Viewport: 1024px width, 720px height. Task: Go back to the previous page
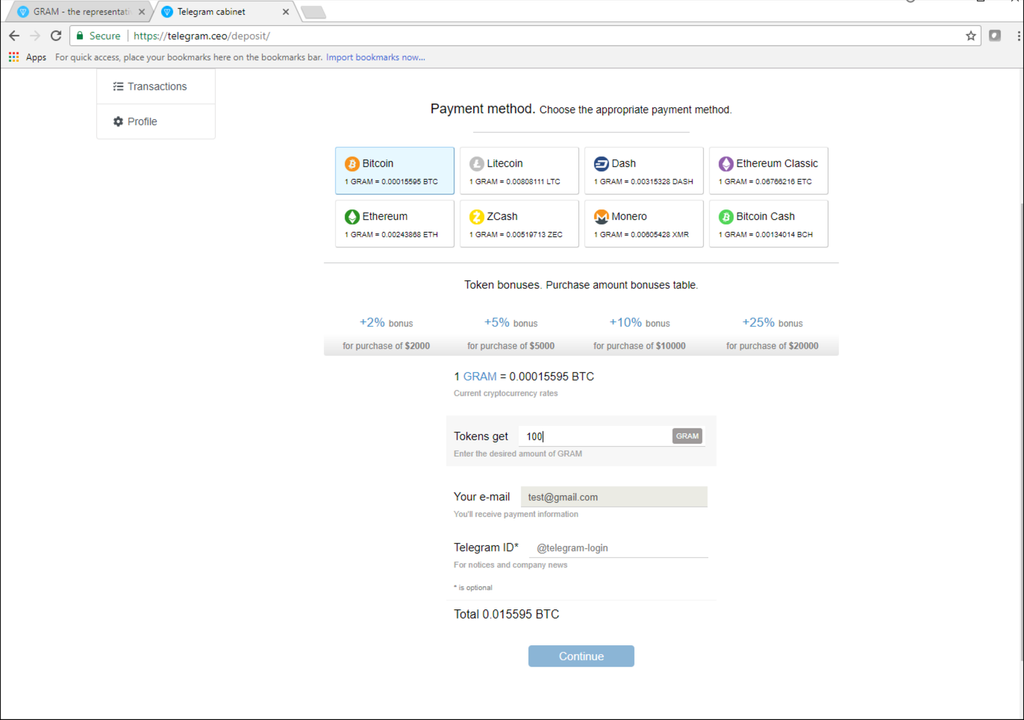coord(14,36)
